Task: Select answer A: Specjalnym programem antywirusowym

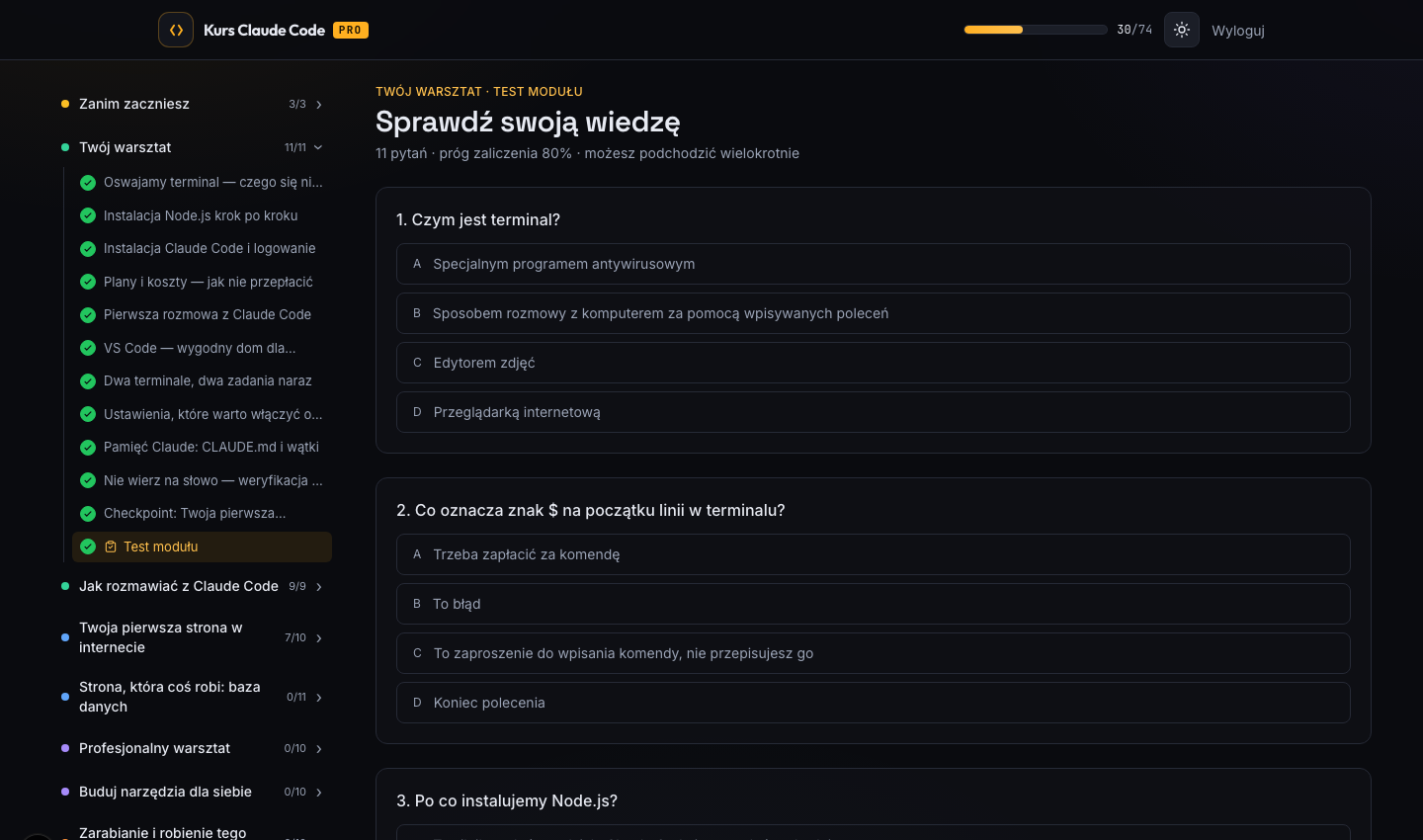Action: click(x=874, y=264)
